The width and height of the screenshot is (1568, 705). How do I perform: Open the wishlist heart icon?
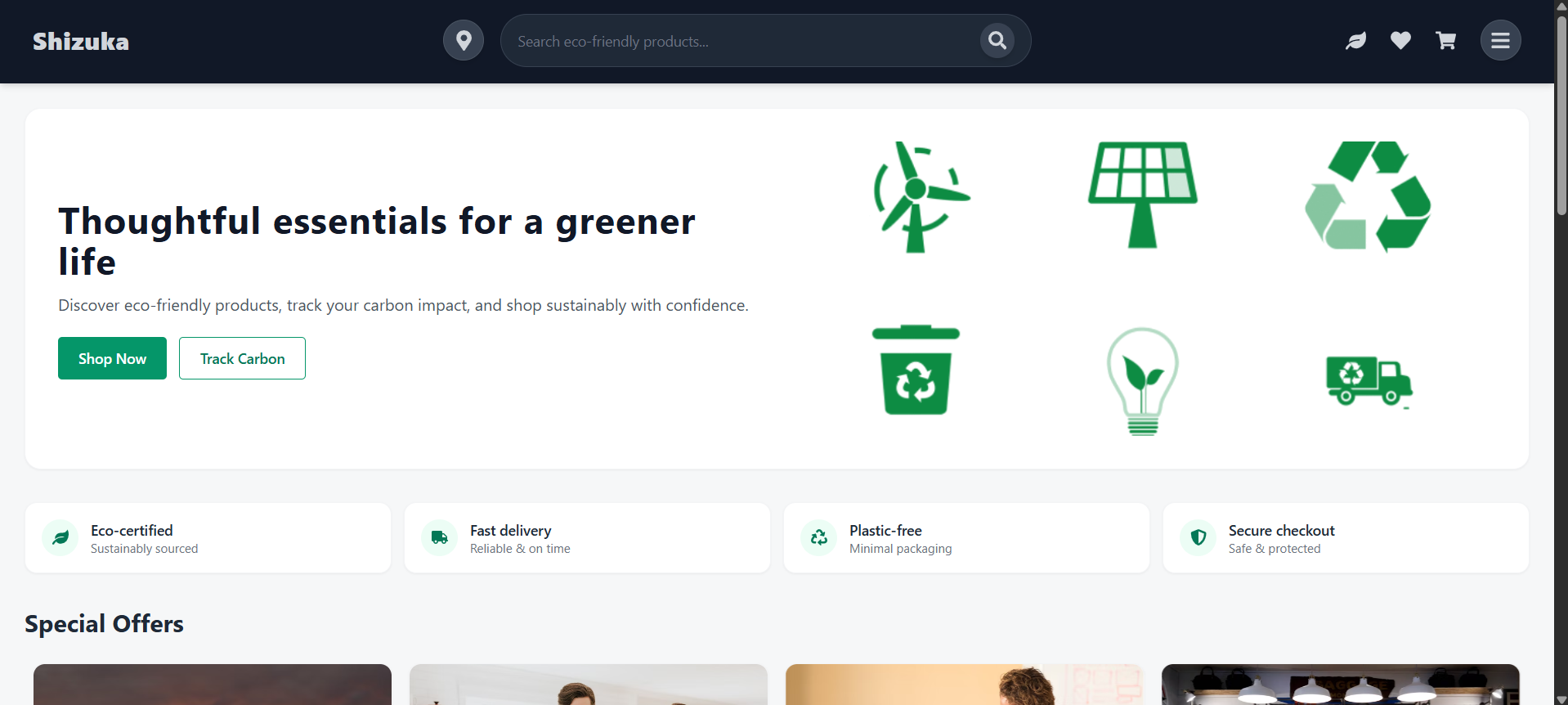click(1400, 40)
